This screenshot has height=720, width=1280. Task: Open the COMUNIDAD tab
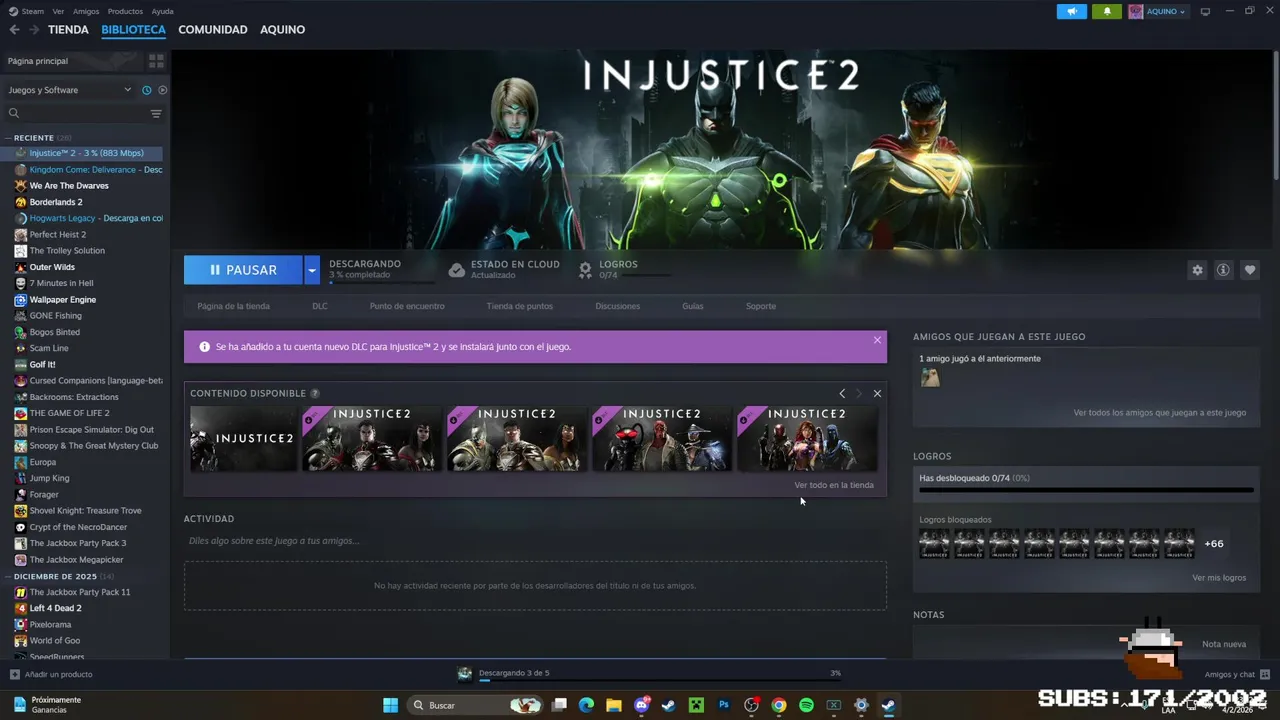212,30
